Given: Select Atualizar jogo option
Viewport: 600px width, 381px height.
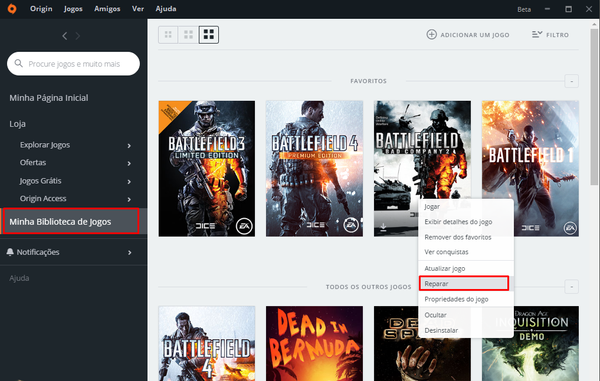Looking at the screenshot, I should click(x=466, y=269).
